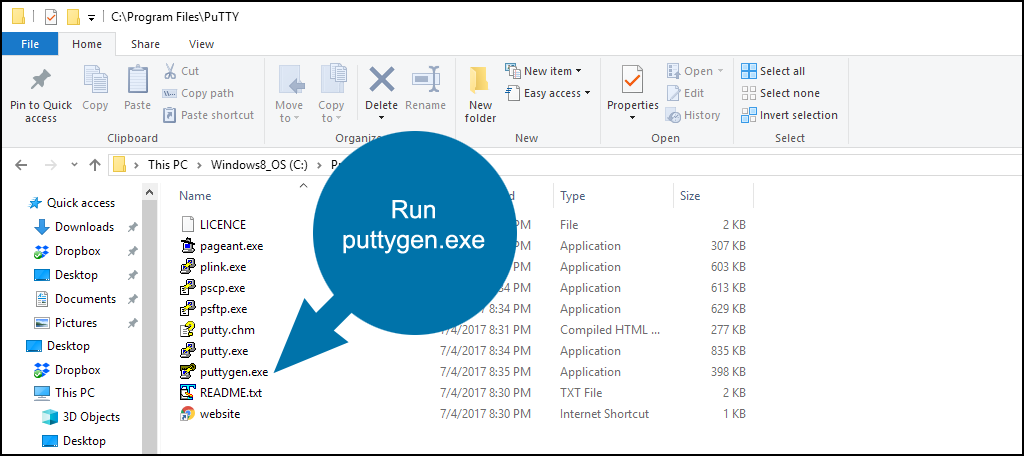Switch to the View ribbon tab
1024x456 pixels.
(201, 44)
